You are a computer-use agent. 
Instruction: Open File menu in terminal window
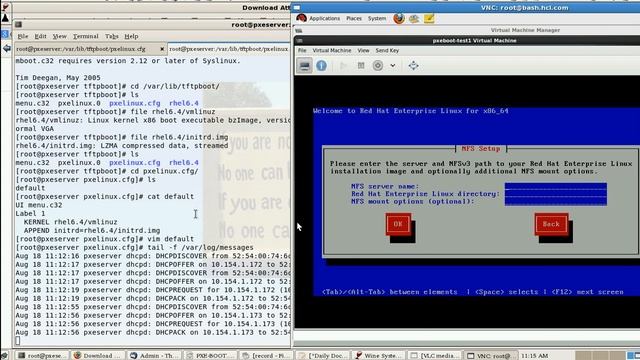23,36
